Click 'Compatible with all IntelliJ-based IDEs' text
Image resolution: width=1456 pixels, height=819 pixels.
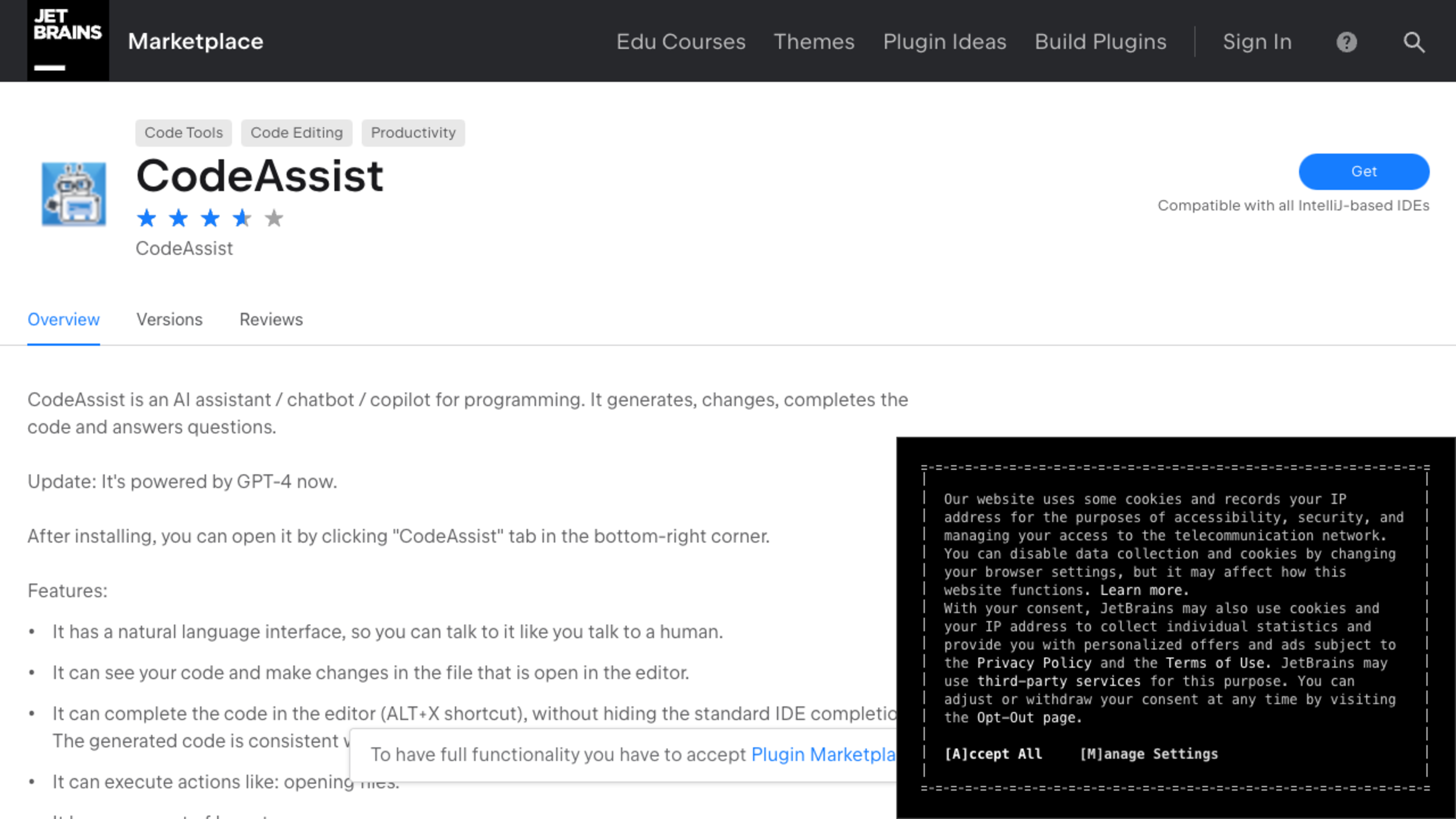pos(1293,206)
